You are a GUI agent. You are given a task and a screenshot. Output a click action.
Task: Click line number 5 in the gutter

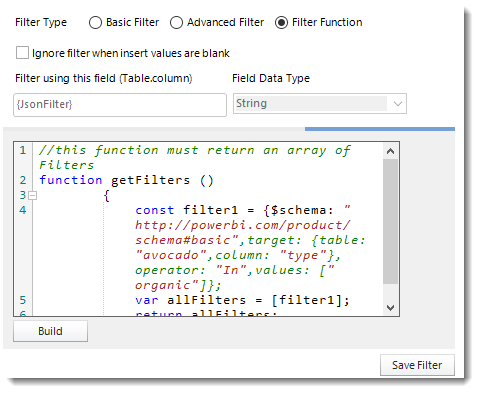coord(23,300)
